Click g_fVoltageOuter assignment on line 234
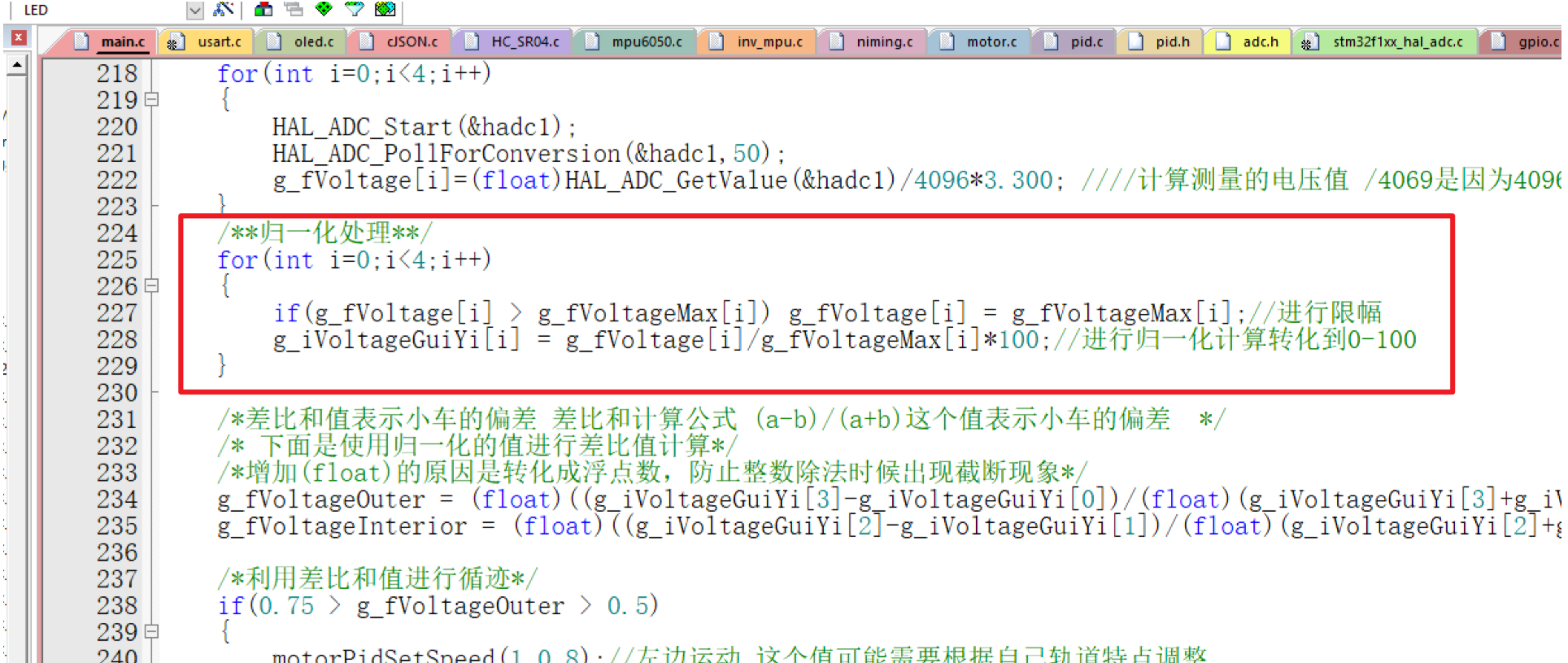Screen dimensions: 1568x663 [890, 499]
